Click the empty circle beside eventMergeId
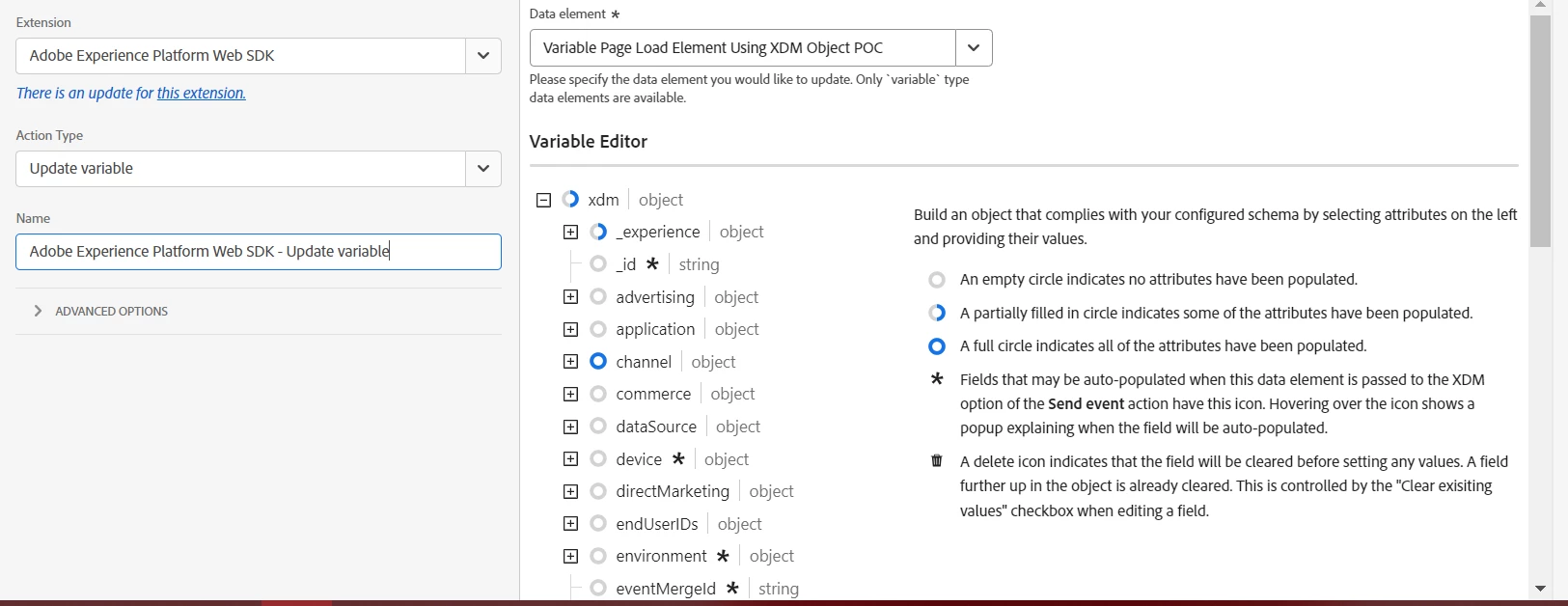The height and width of the screenshot is (606, 1568). point(598,589)
